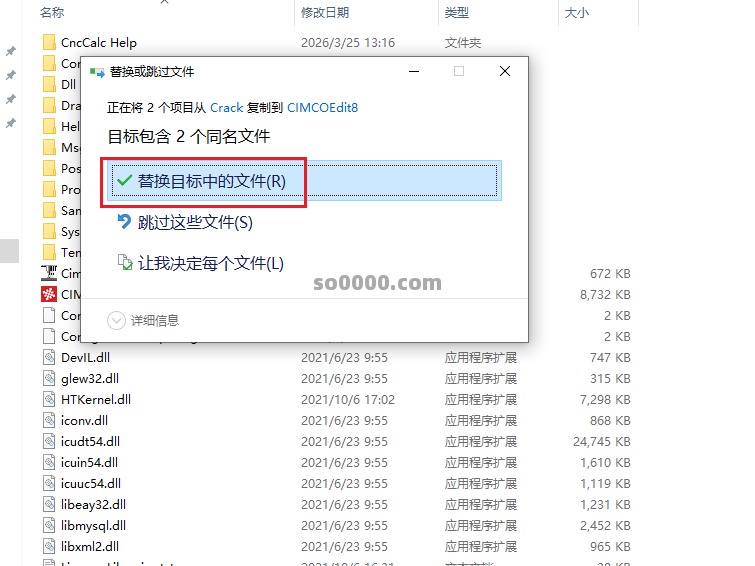
Task: Select the libmysql.dll file icon
Action: tap(49, 526)
